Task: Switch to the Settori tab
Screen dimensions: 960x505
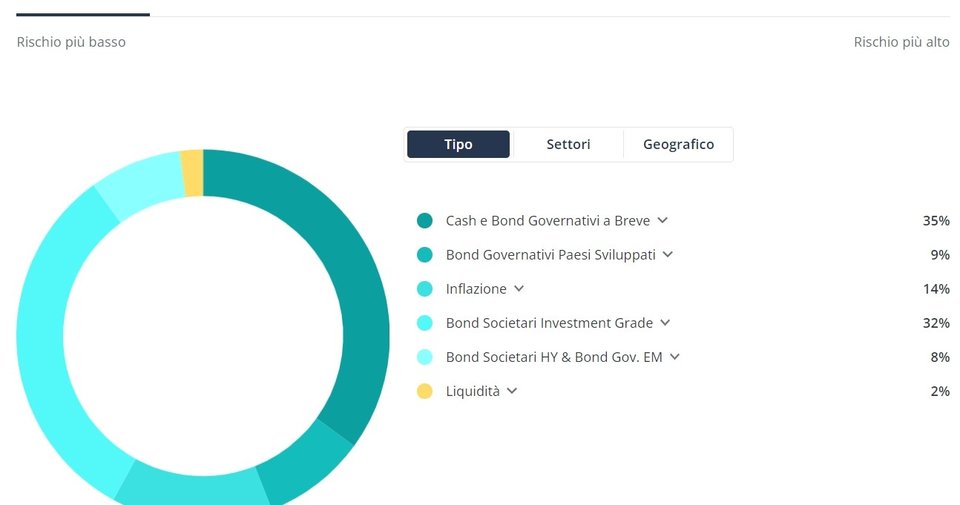Action: [568, 144]
